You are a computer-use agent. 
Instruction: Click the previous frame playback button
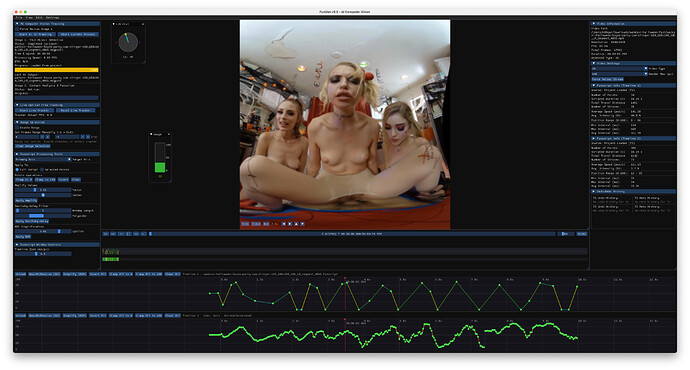tap(113, 234)
